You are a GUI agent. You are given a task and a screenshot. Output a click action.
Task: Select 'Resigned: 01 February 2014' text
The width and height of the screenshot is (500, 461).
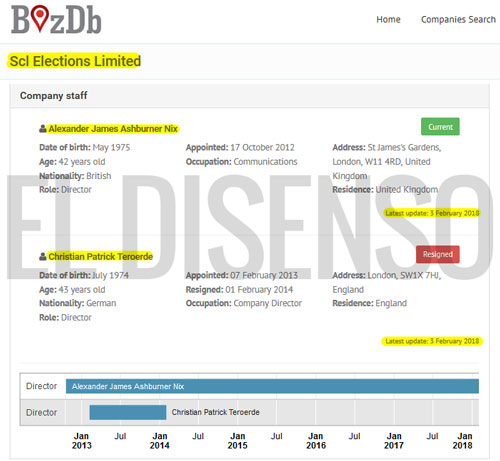pos(239,290)
